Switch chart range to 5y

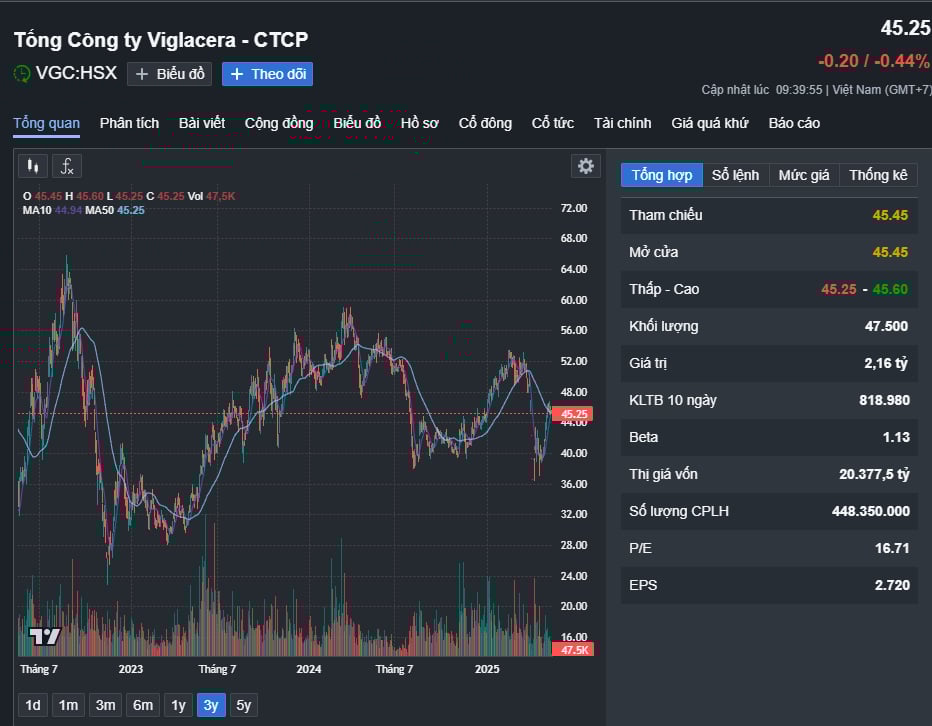click(244, 705)
